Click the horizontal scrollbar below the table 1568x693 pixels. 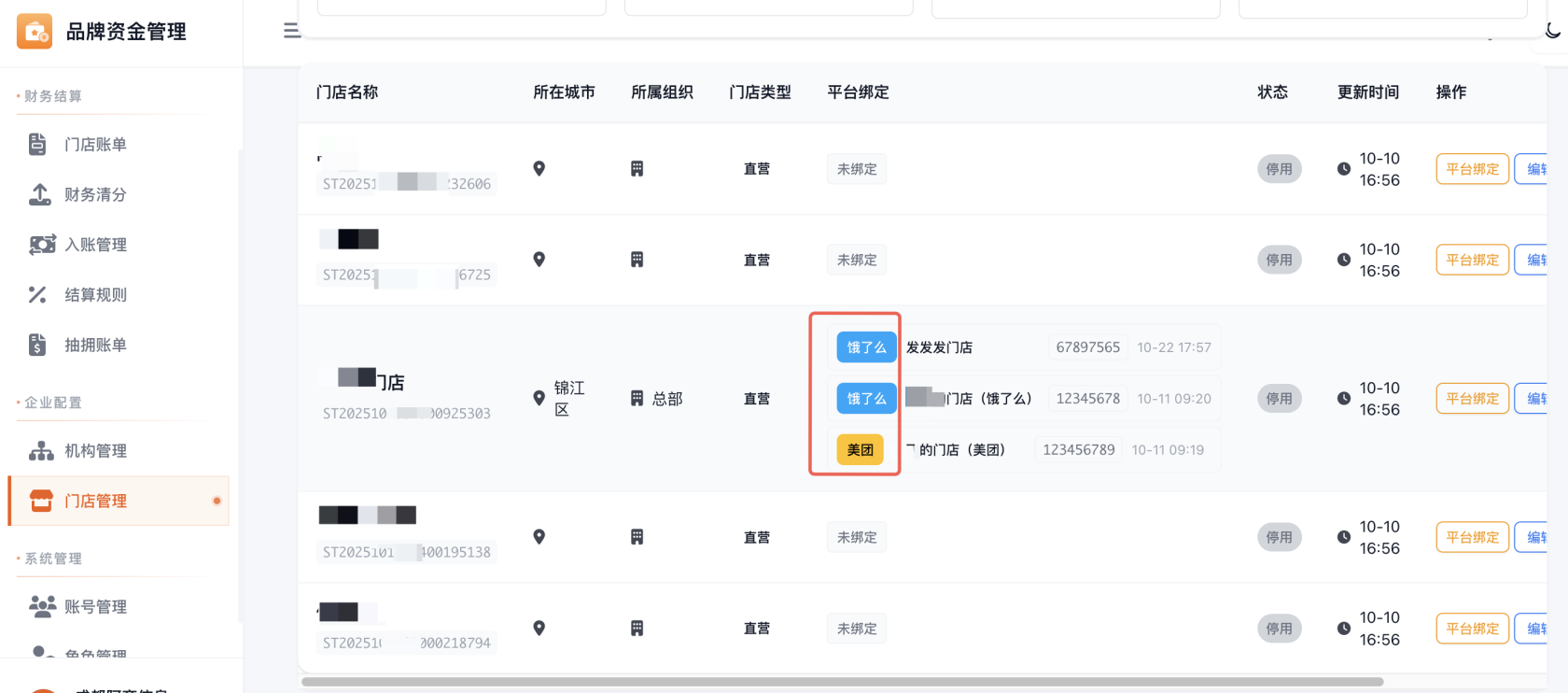click(x=840, y=682)
